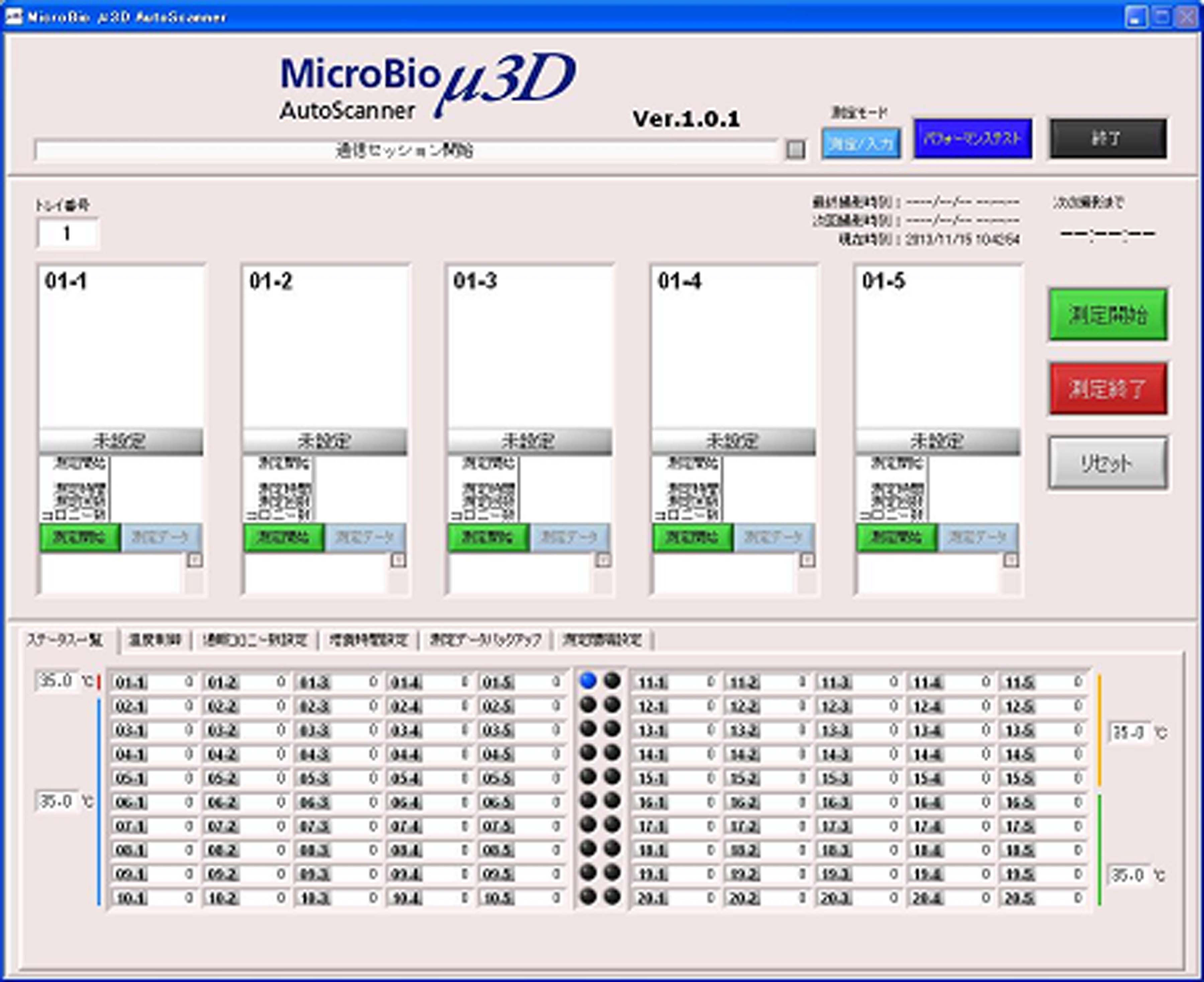Stop measurement with the red 測定終了 button
The height and width of the screenshot is (982, 1204).
(x=1108, y=389)
